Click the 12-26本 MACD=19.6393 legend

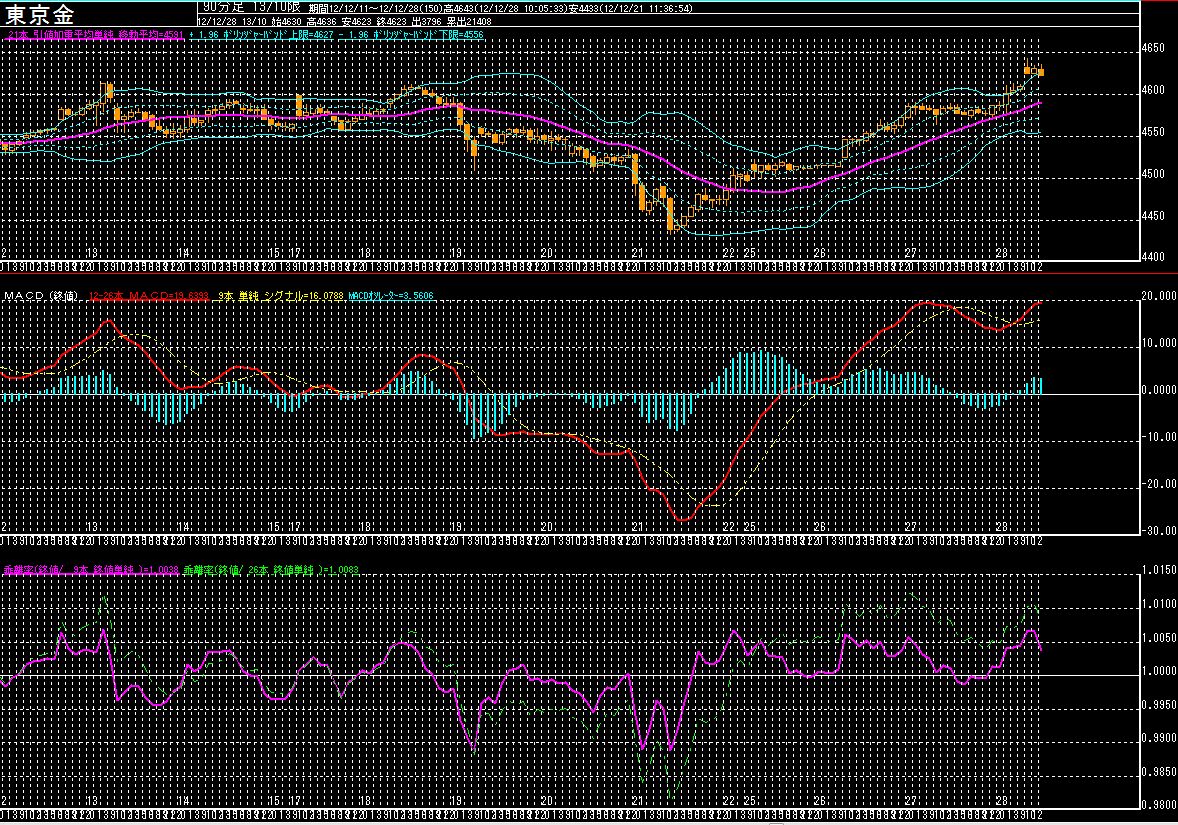coord(149,296)
